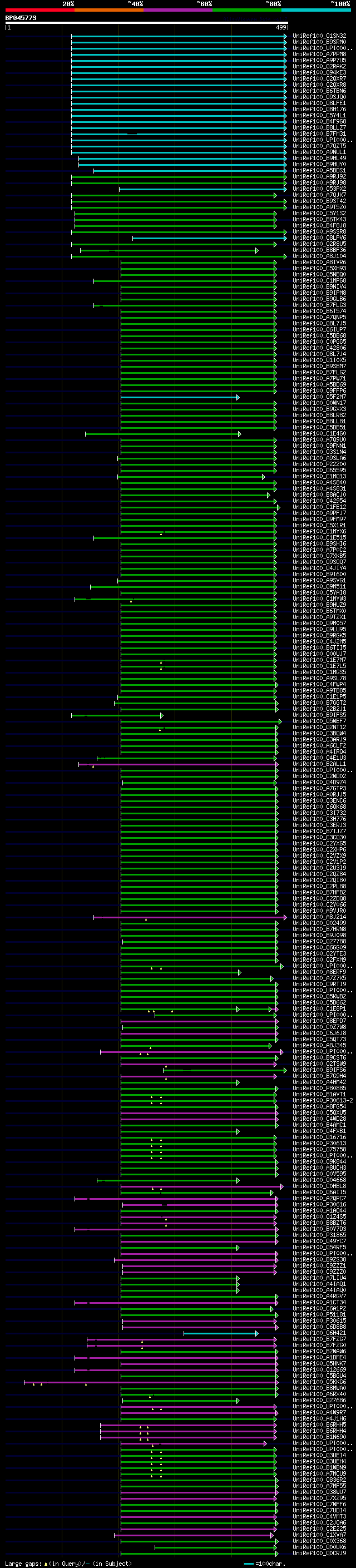
Task: Select the UniRef100_B1N690 label
Action: [319, 1437]
